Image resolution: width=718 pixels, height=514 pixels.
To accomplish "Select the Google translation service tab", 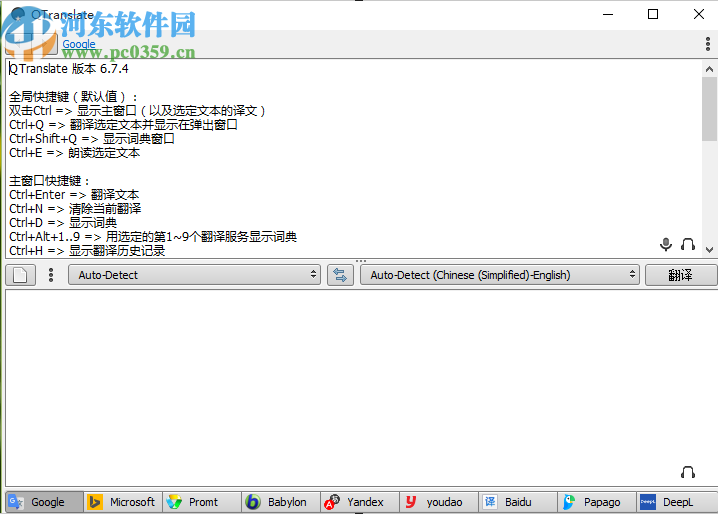I will [x=44, y=502].
